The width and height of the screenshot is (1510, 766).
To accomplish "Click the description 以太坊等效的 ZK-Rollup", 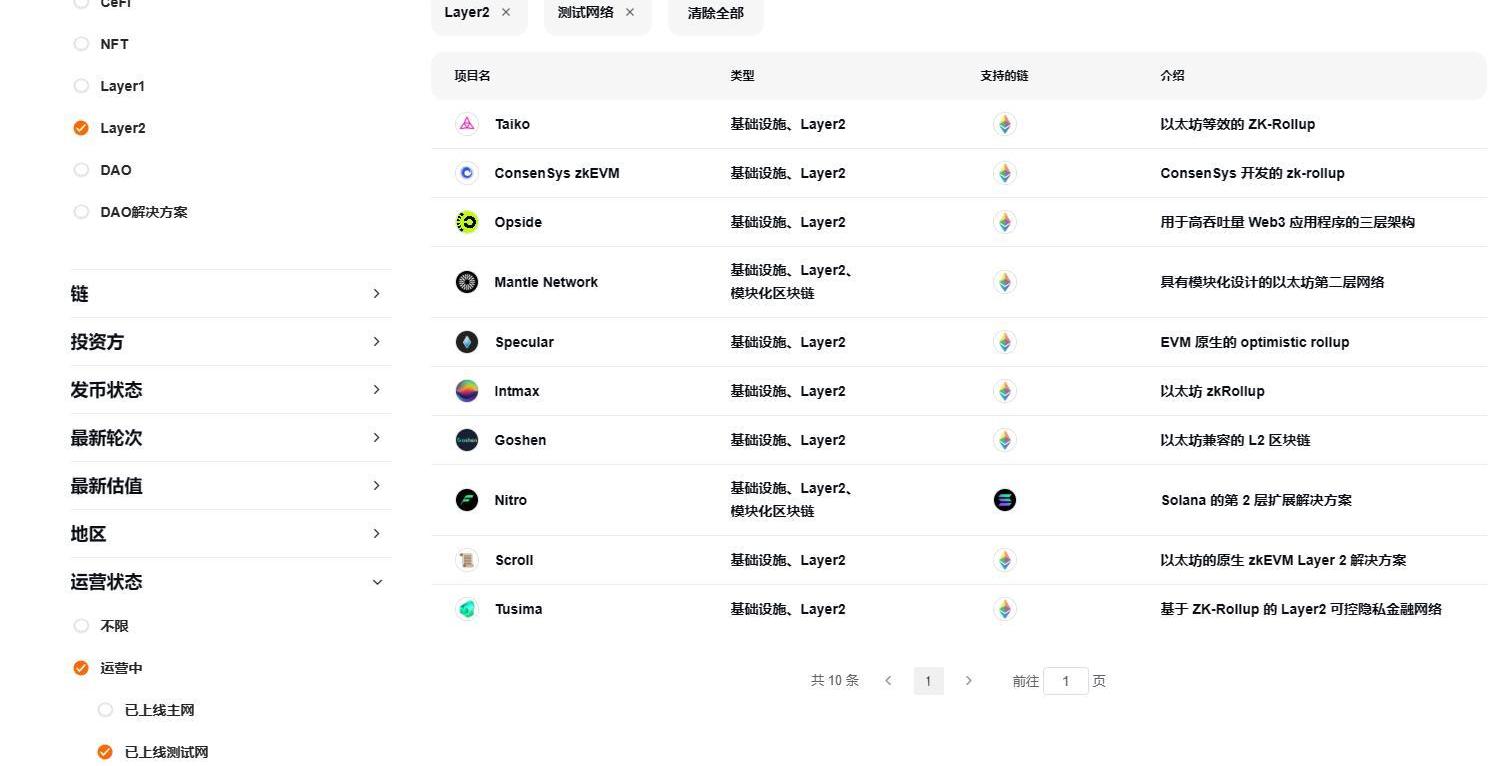I will click(x=1238, y=124).
